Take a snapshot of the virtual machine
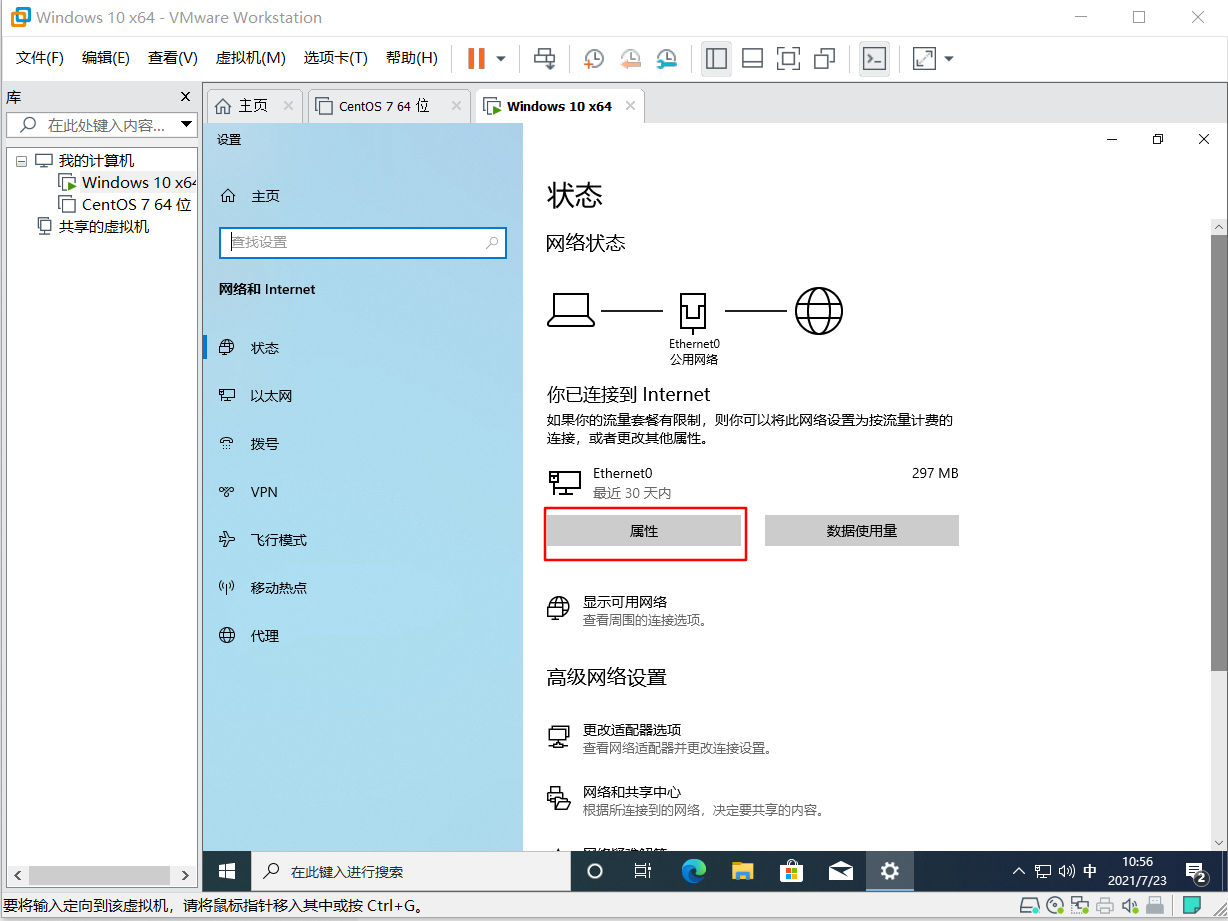The image size is (1228, 921). click(x=593, y=58)
